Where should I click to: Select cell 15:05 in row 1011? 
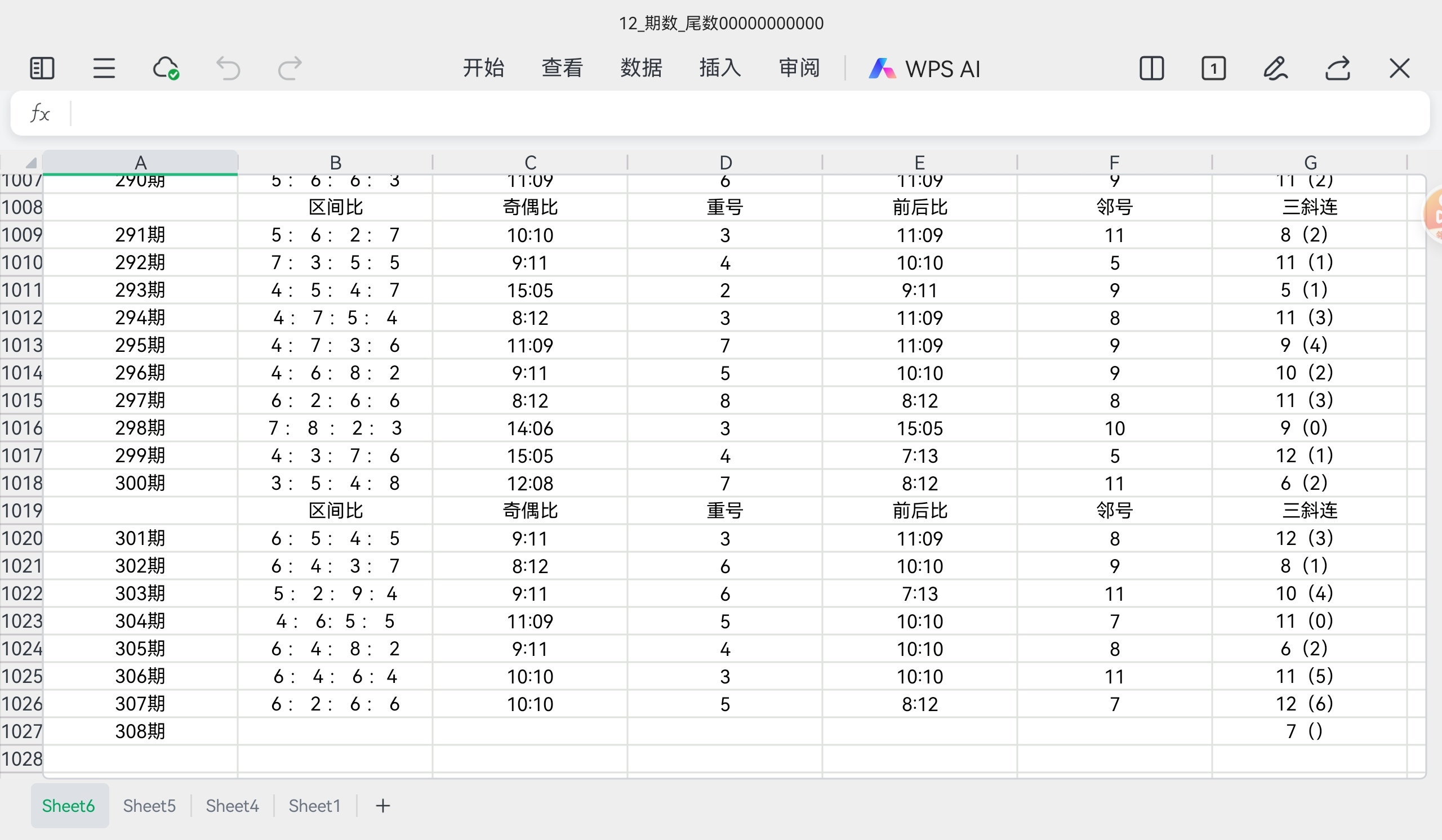click(x=531, y=290)
